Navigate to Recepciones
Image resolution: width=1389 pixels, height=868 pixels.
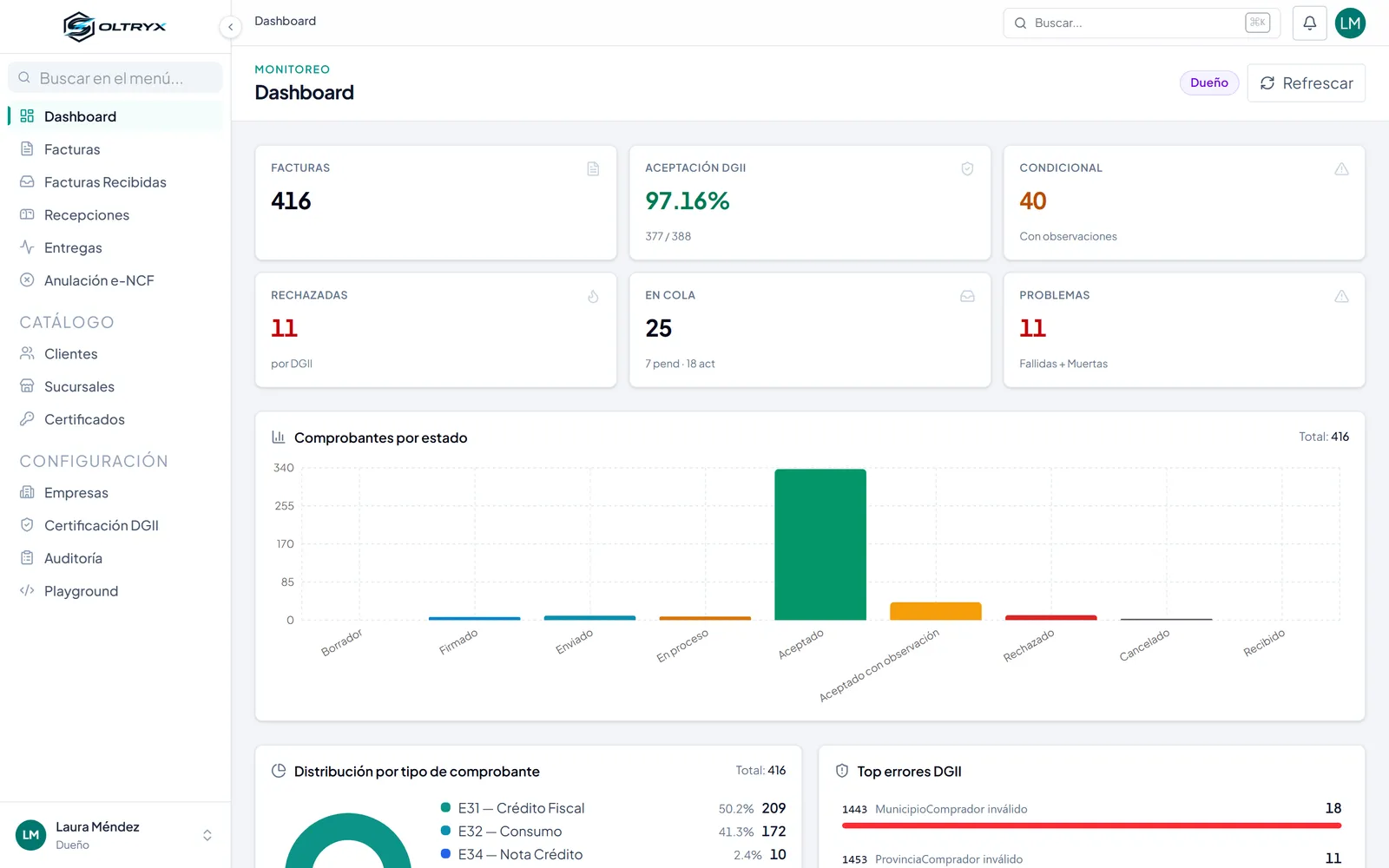click(x=115, y=215)
